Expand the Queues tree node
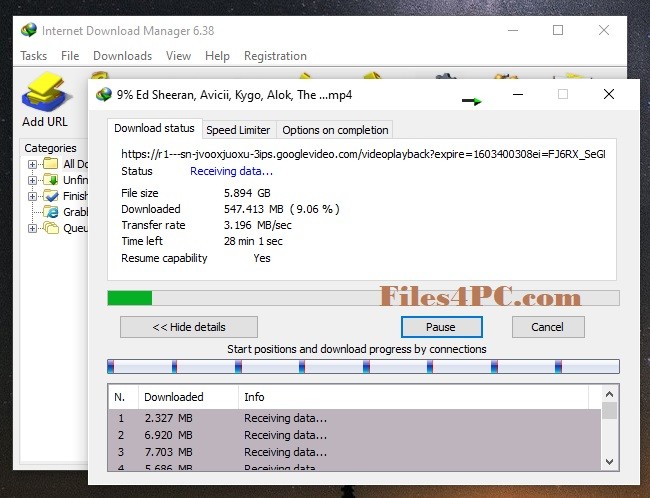 [x=32, y=228]
